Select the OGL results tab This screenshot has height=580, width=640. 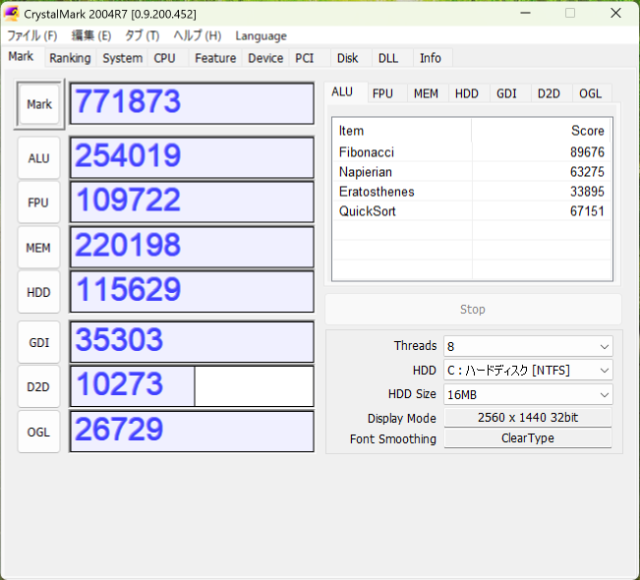(x=590, y=93)
